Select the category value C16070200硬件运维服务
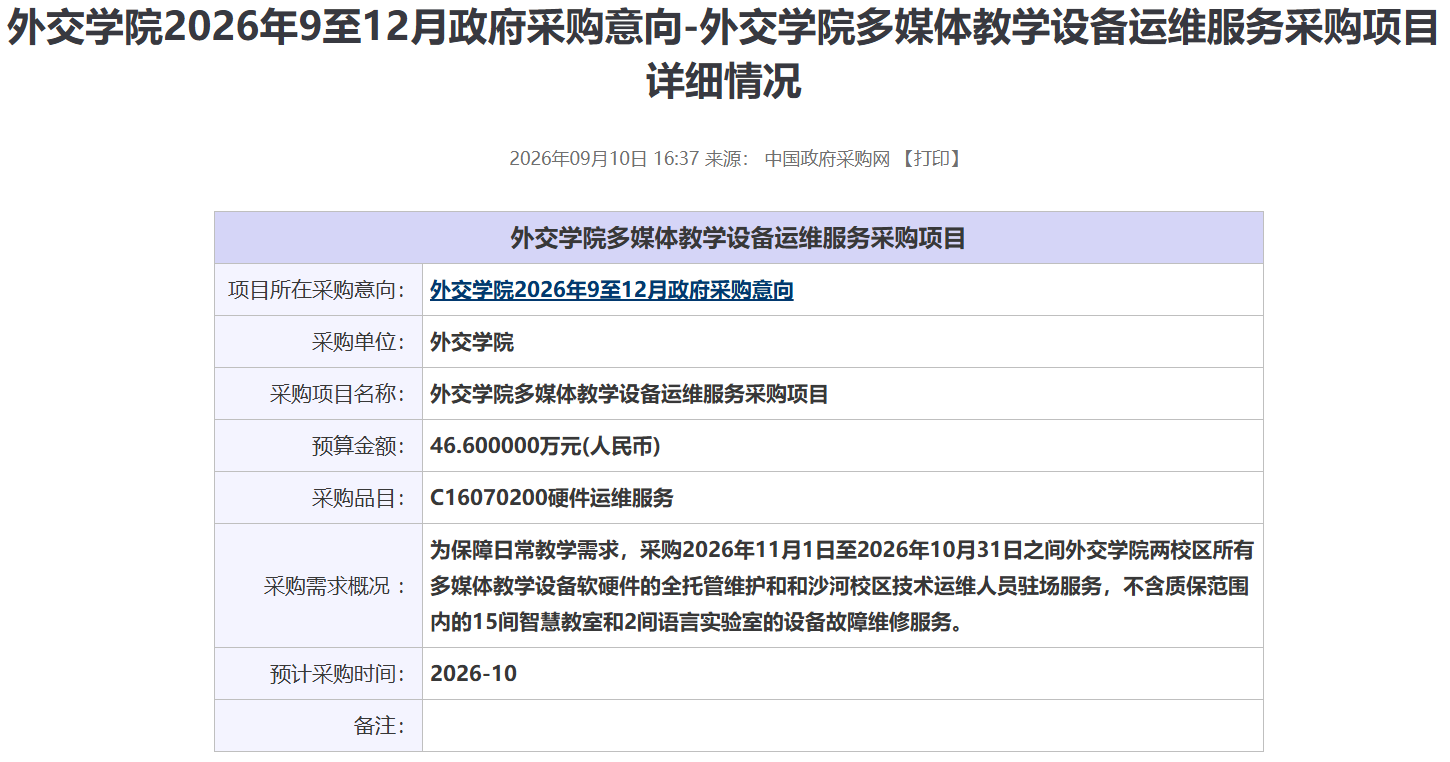The width and height of the screenshot is (1450, 762). click(x=552, y=498)
